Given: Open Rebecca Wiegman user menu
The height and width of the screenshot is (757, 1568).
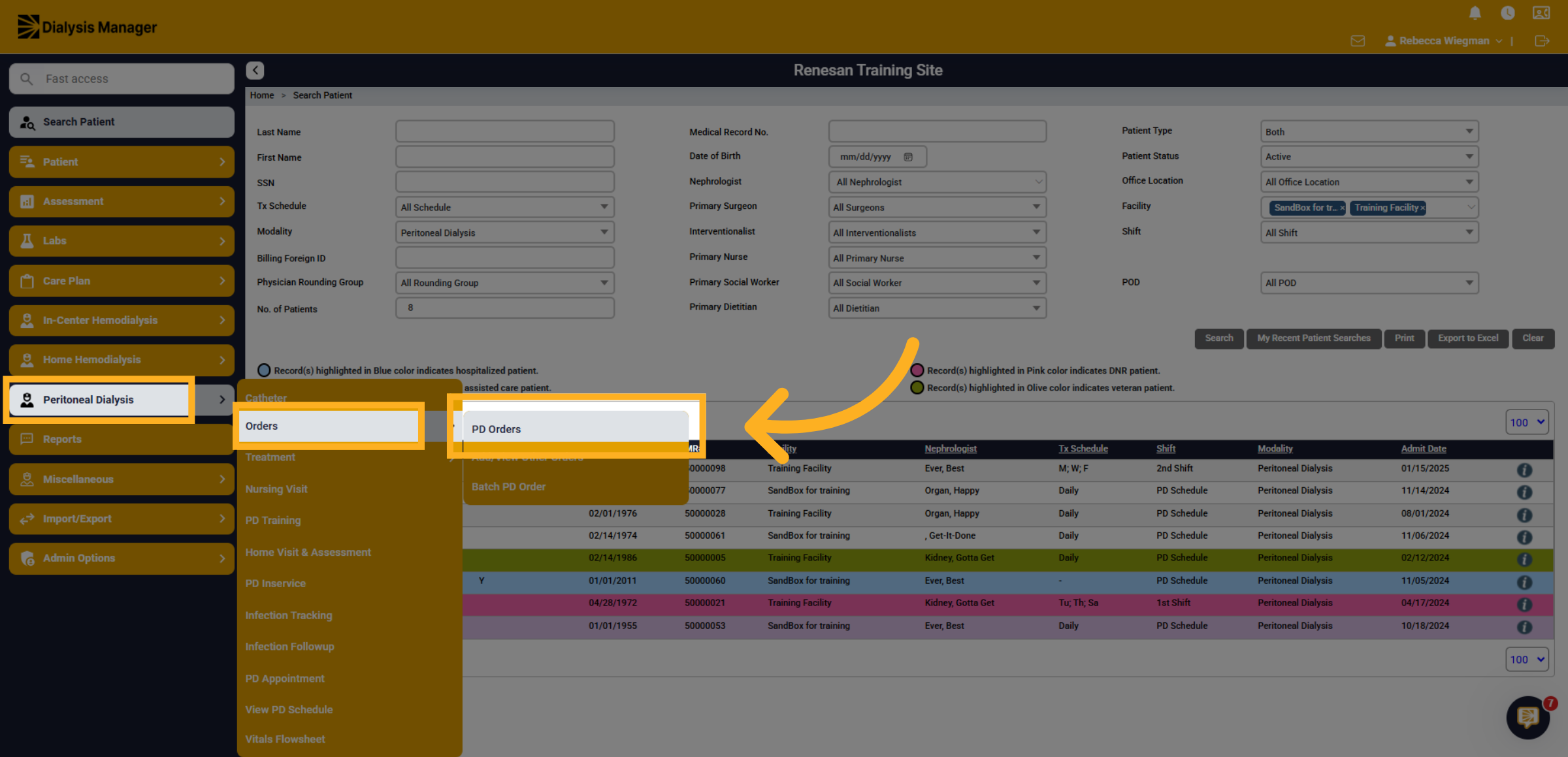Looking at the screenshot, I should click(1443, 41).
